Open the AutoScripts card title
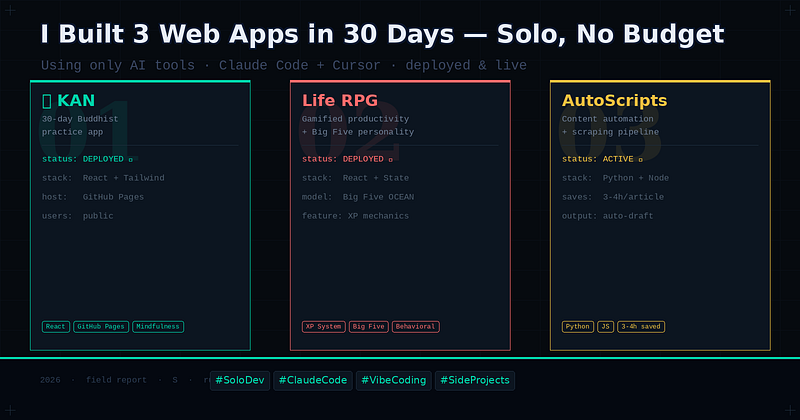 pos(614,101)
